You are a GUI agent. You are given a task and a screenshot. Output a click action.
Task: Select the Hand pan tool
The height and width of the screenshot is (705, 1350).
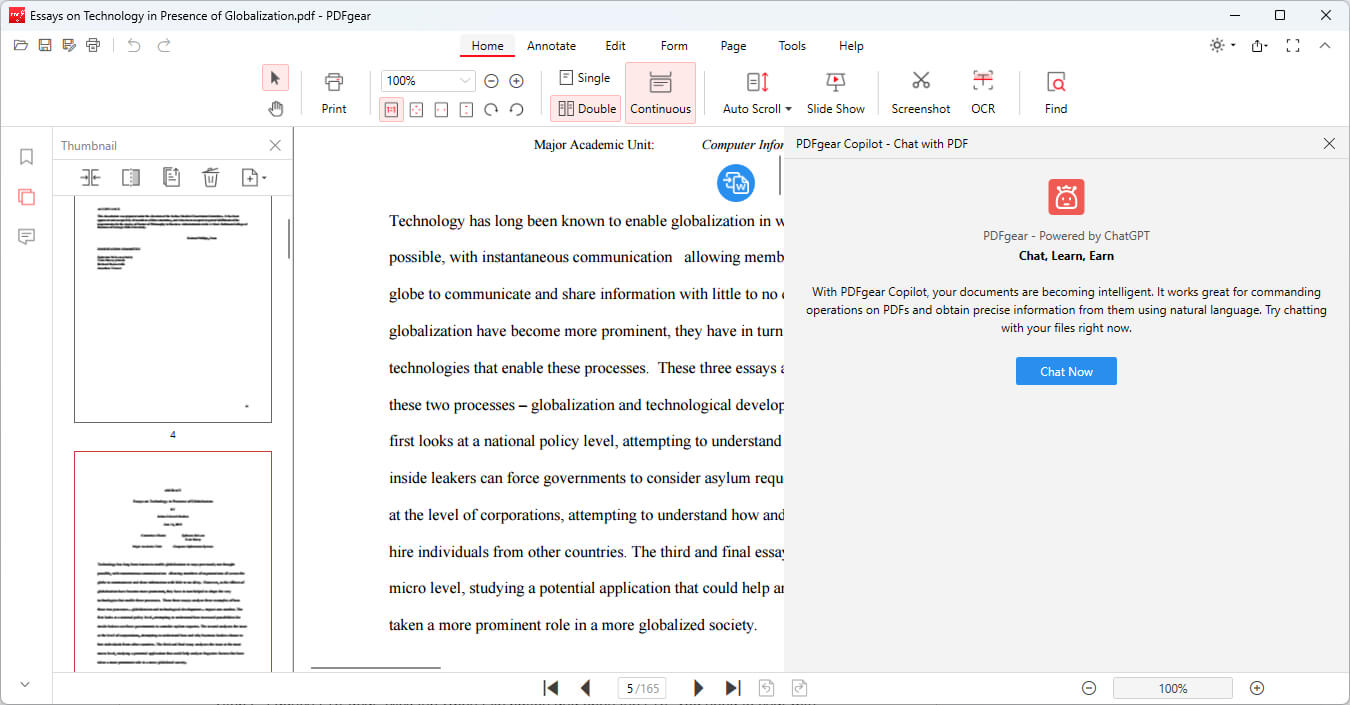pyautogui.click(x=275, y=108)
